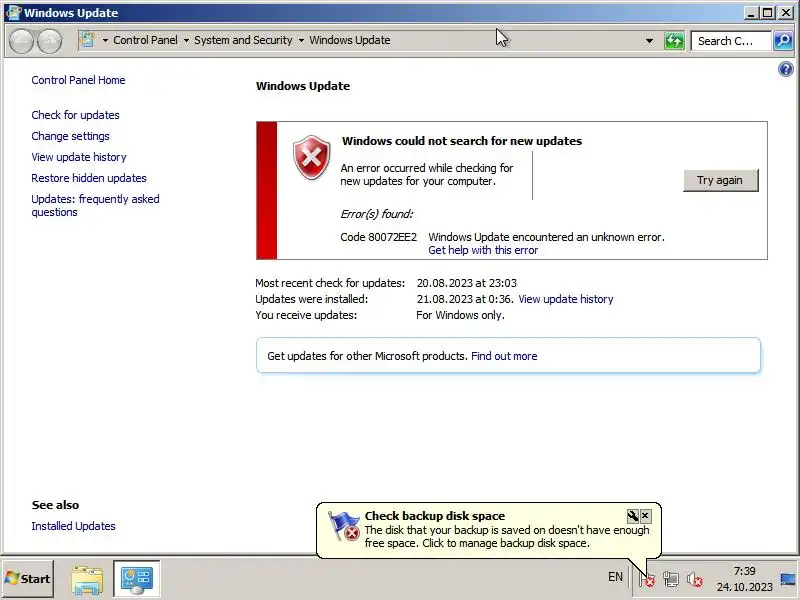
Task: Open the blue Help question mark
Action: (x=786, y=69)
